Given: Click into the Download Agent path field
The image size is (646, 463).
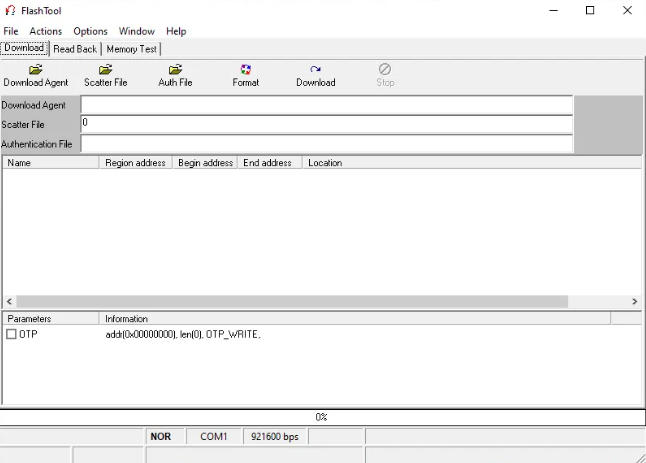Looking at the screenshot, I should tap(327, 105).
